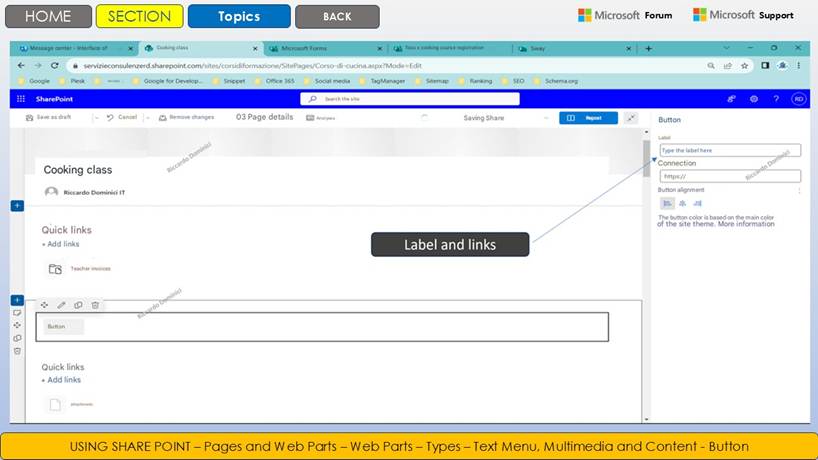The image size is (818, 460).
Task: Open 03 Page details
Action: (x=264, y=117)
